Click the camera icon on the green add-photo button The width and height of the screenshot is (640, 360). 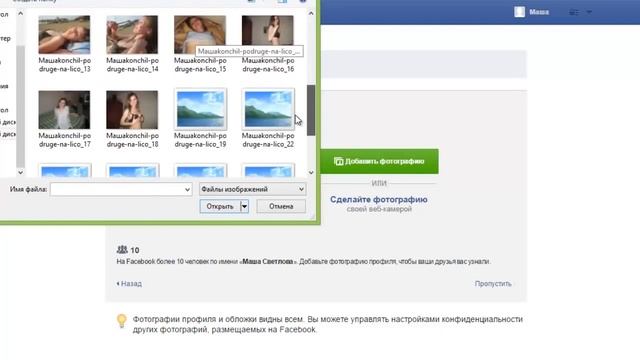coord(338,161)
